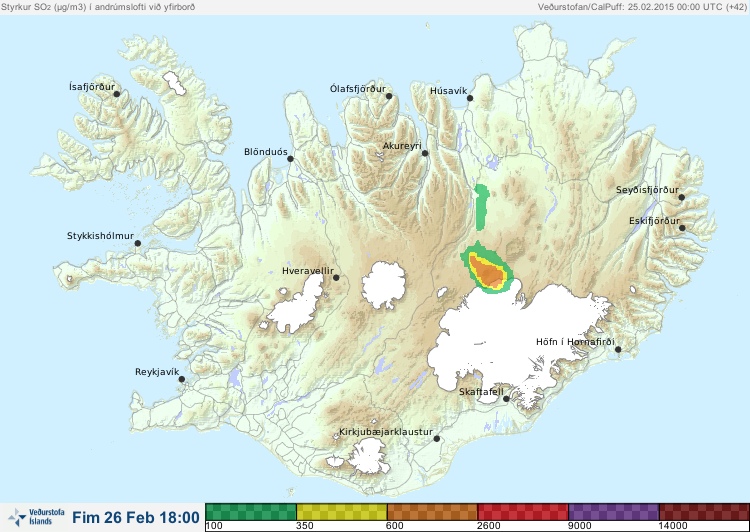Click the Reykjavík label text
The image size is (750, 532).
tap(157, 372)
